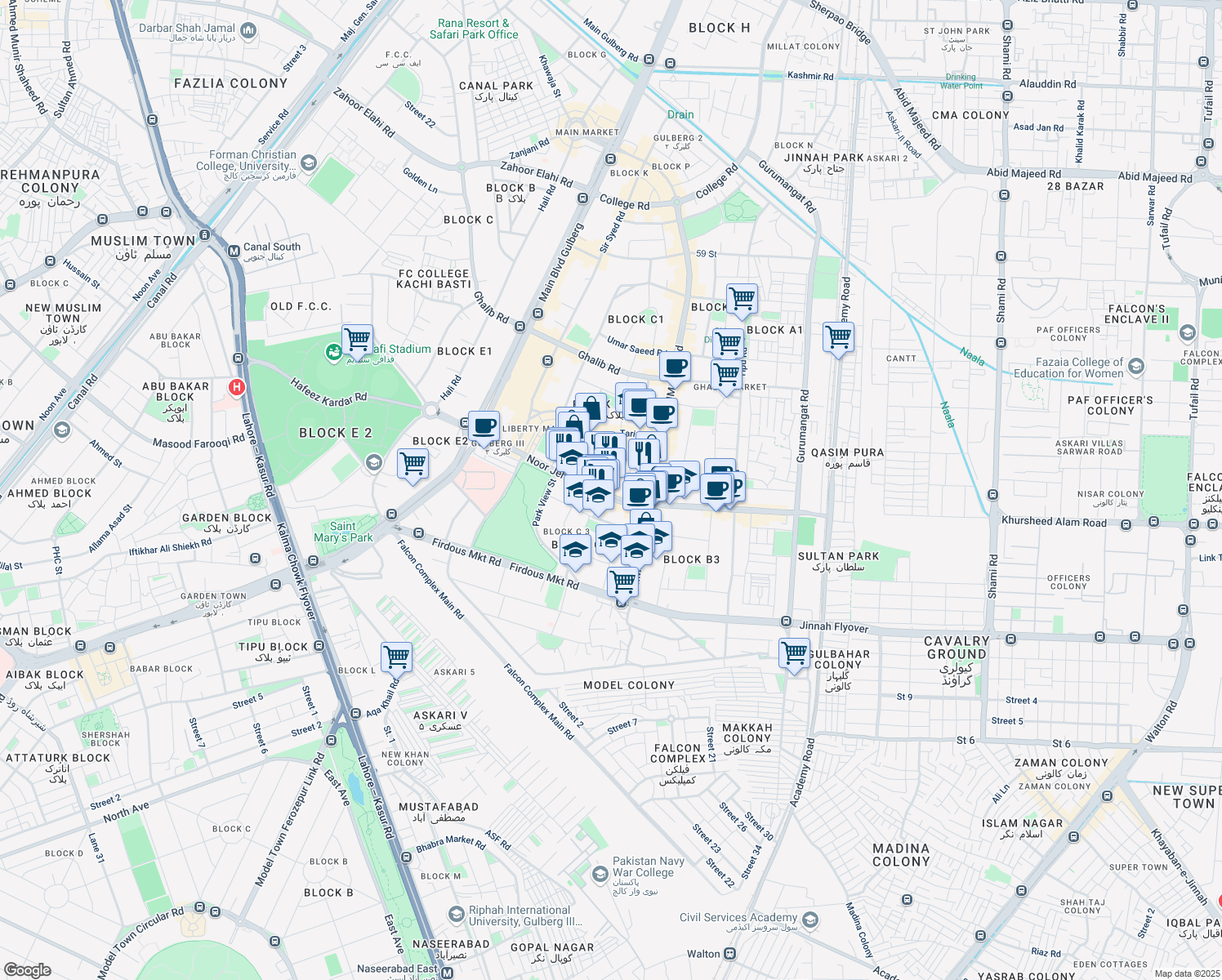
Task: Open the shopping cart marker near Askari 5
Action: coord(396,657)
